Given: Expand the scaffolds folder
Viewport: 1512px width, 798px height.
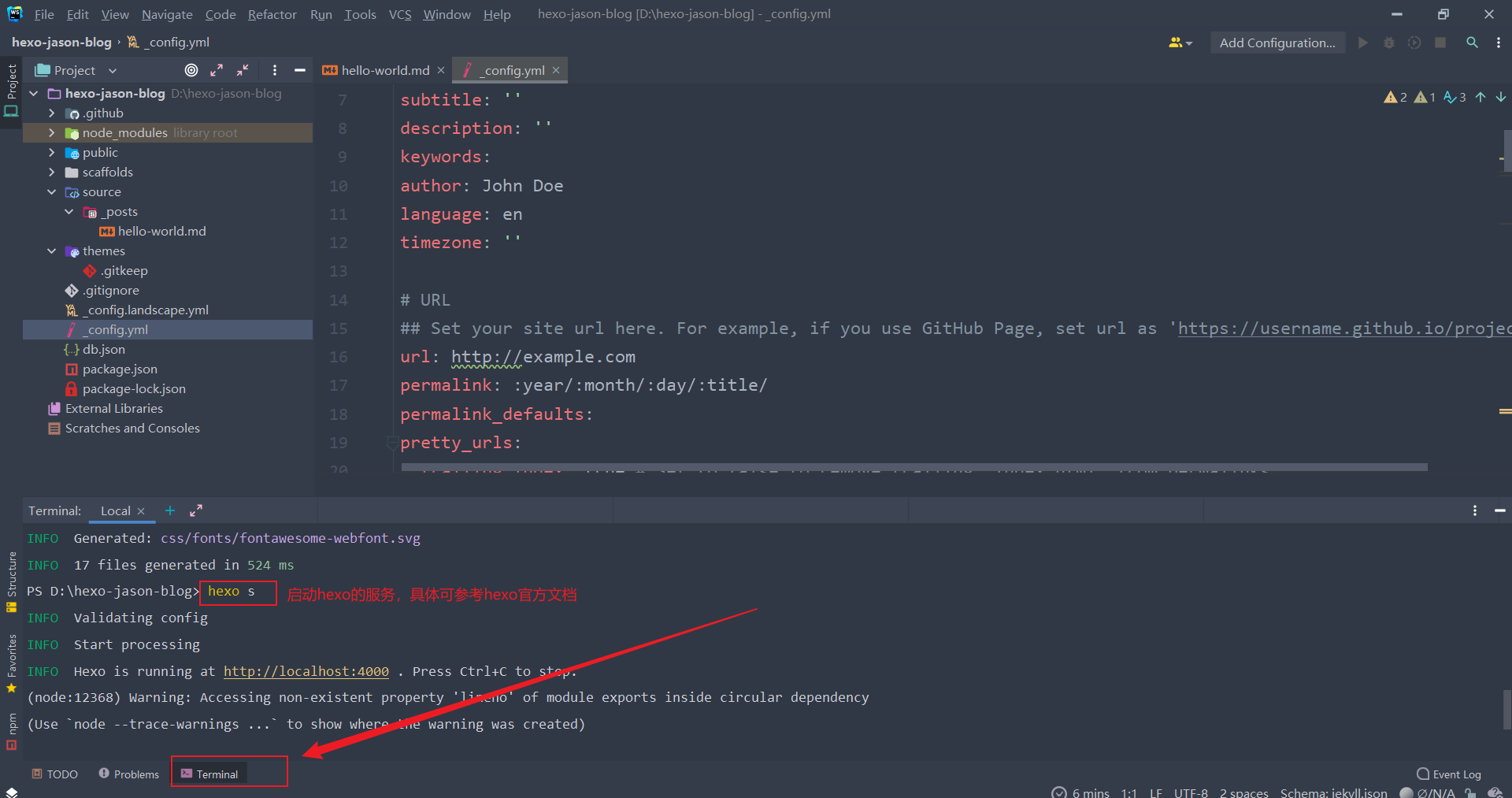Looking at the screenshot, I should pos(51,172).
